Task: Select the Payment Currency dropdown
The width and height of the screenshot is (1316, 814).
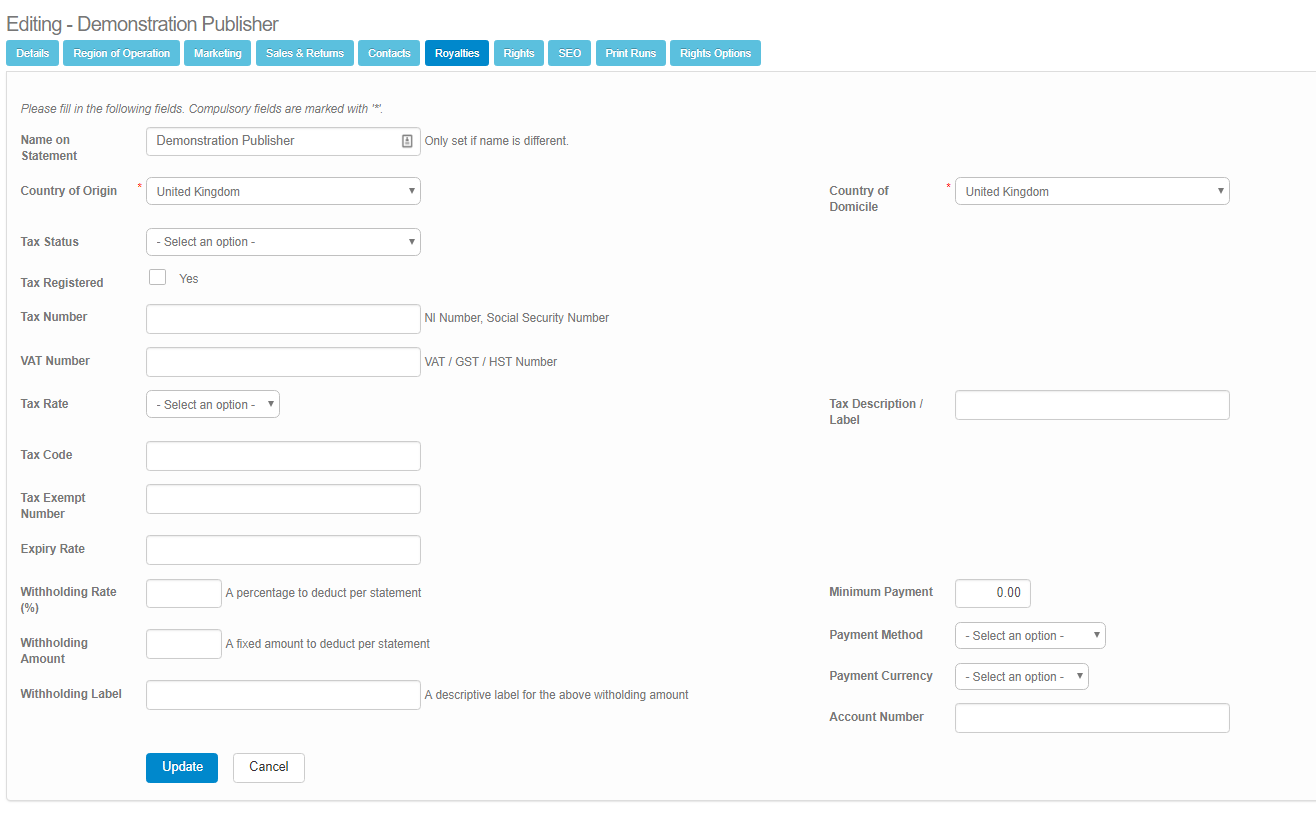Action: pos(1021,677)
